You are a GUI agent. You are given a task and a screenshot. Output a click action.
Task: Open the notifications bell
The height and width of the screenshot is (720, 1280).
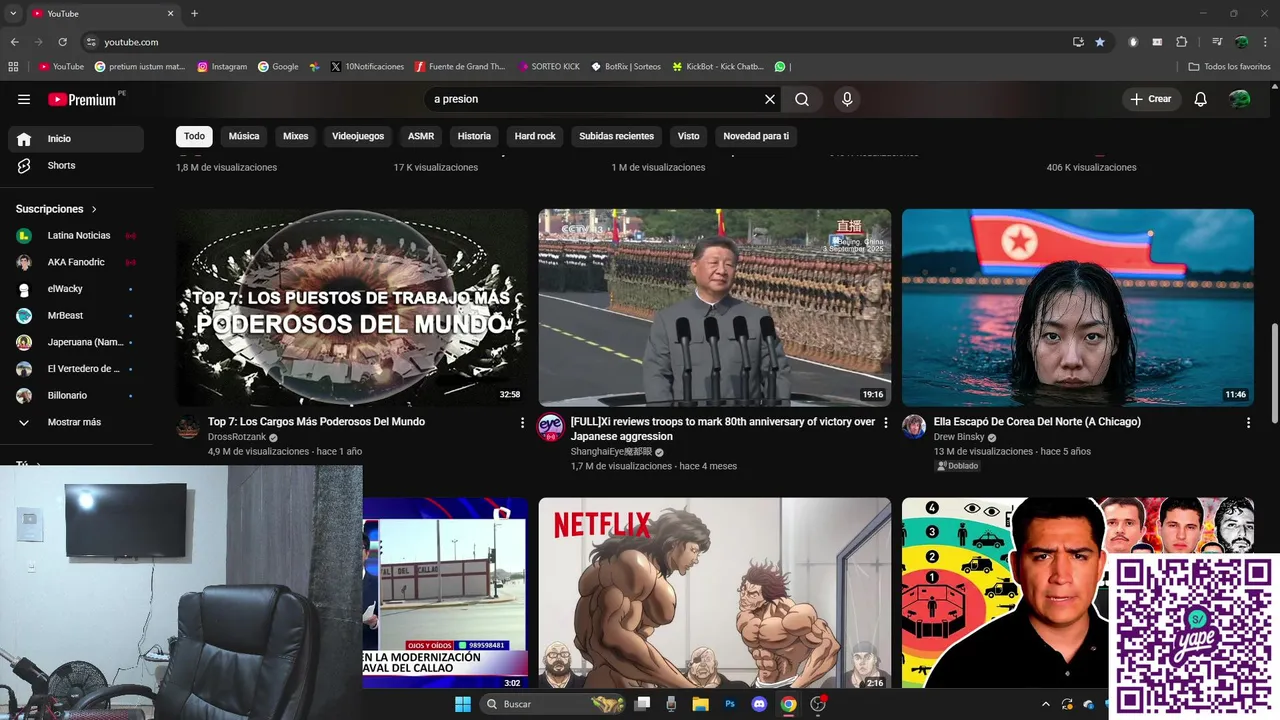[1201, 99]
